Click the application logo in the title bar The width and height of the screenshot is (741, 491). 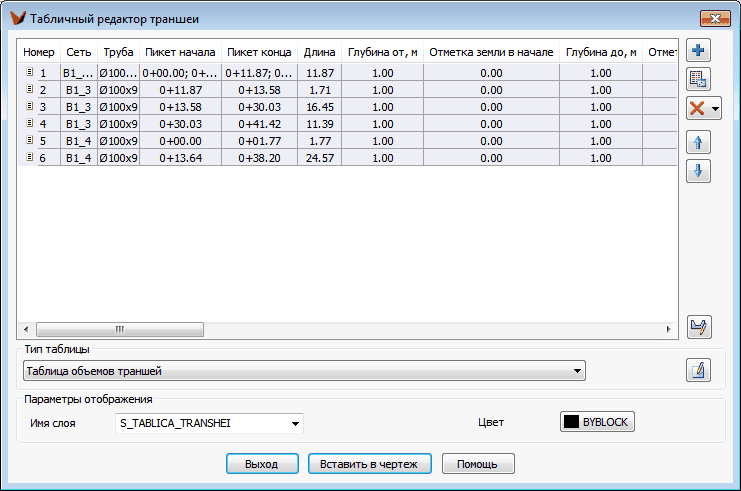[17, 17]
